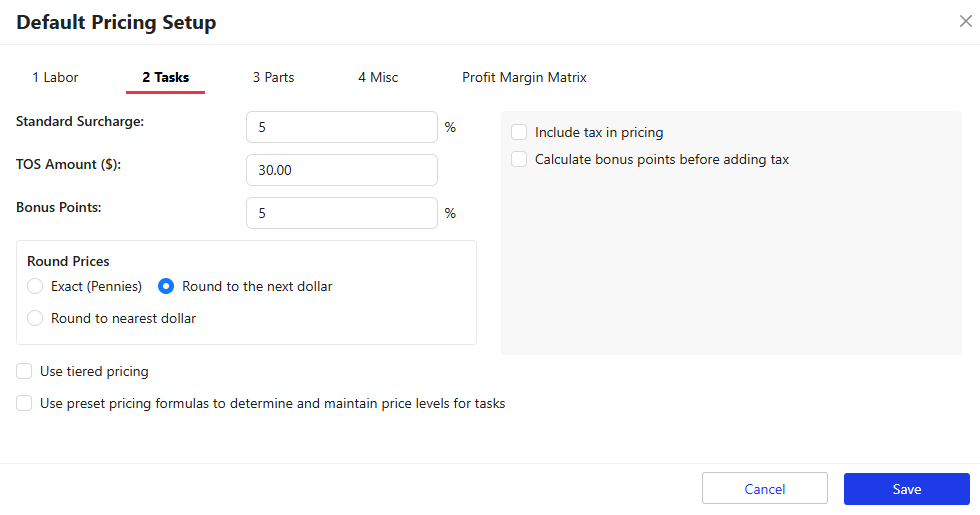Edit the Bonus Points percentage field

342,213
